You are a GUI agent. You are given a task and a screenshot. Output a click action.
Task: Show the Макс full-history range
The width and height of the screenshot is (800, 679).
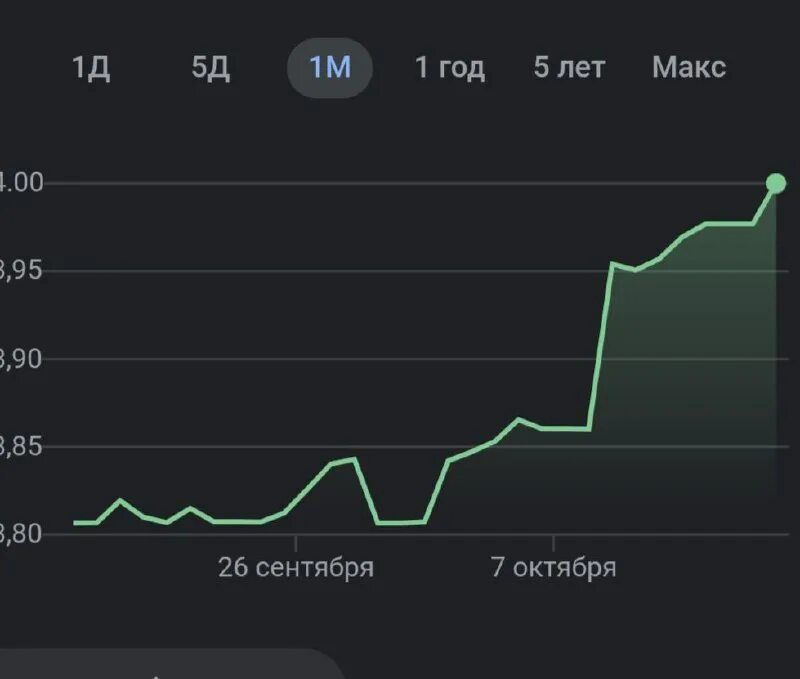click(689, 67)
